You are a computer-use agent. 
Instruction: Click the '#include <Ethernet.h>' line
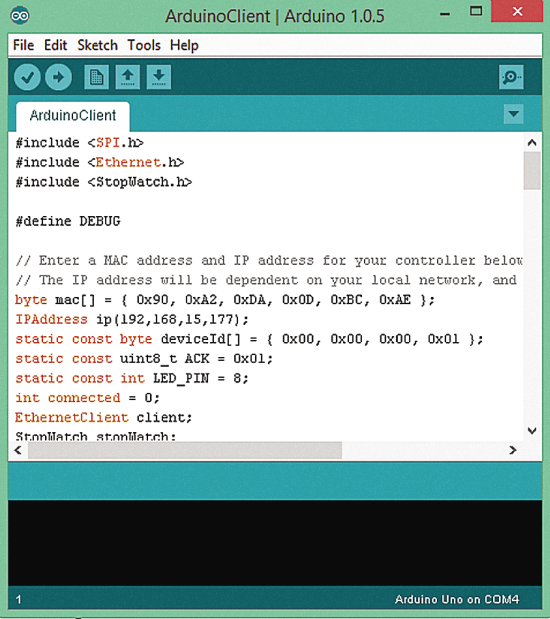click(99, 162)
